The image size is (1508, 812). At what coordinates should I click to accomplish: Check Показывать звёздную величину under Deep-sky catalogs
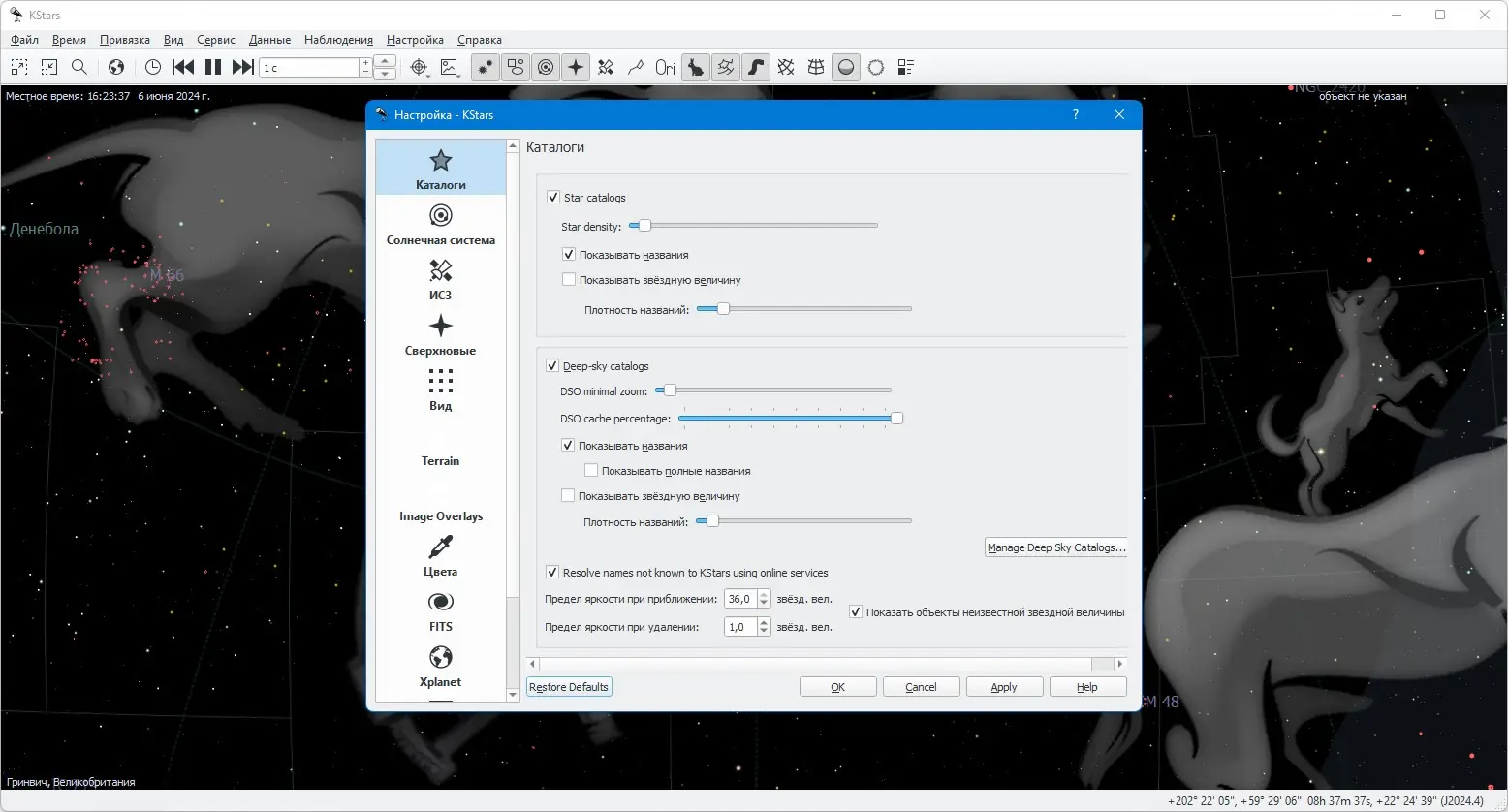[568, 496]
